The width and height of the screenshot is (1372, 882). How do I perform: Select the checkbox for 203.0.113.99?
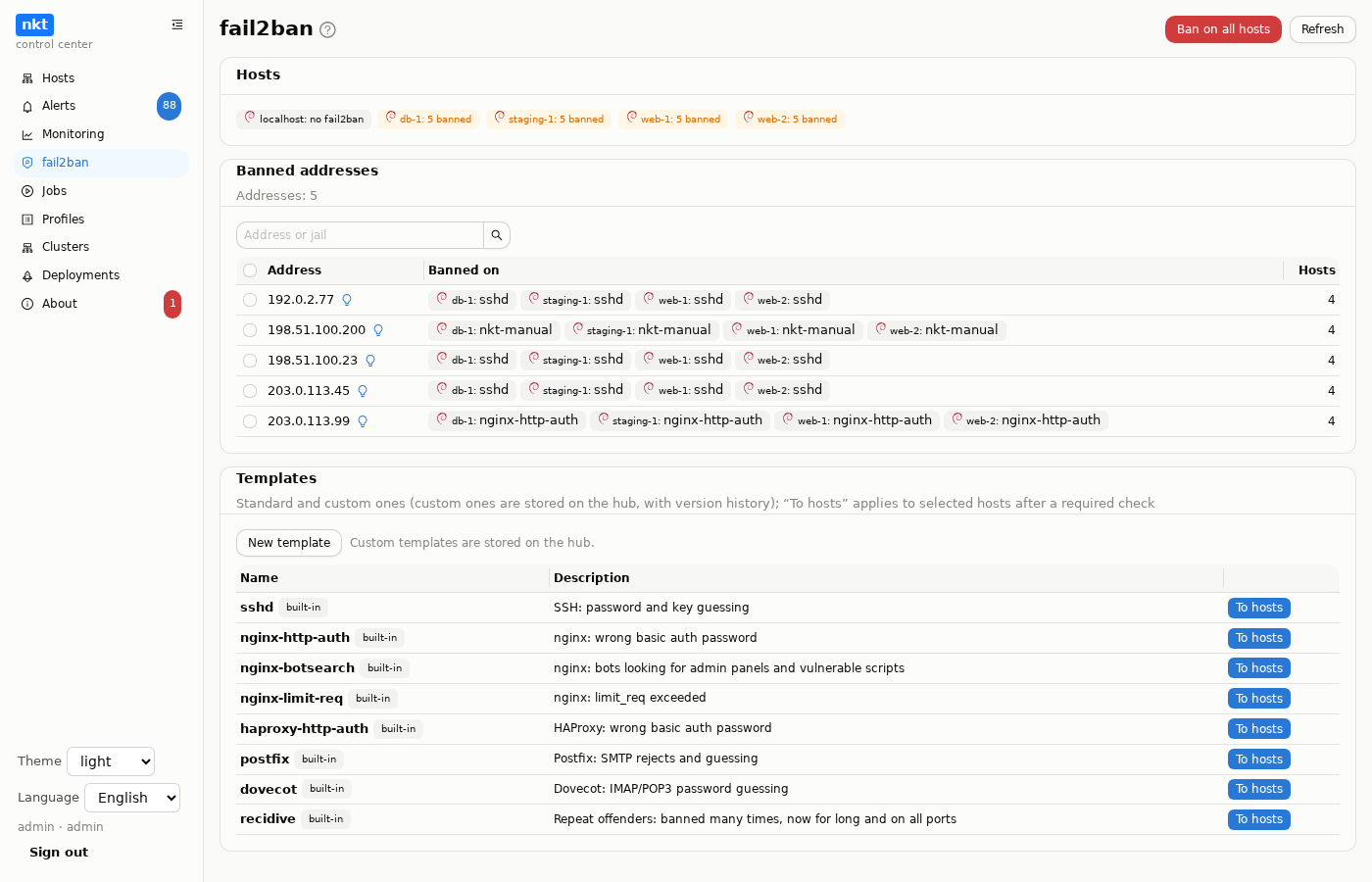click(x=250, y=421)
